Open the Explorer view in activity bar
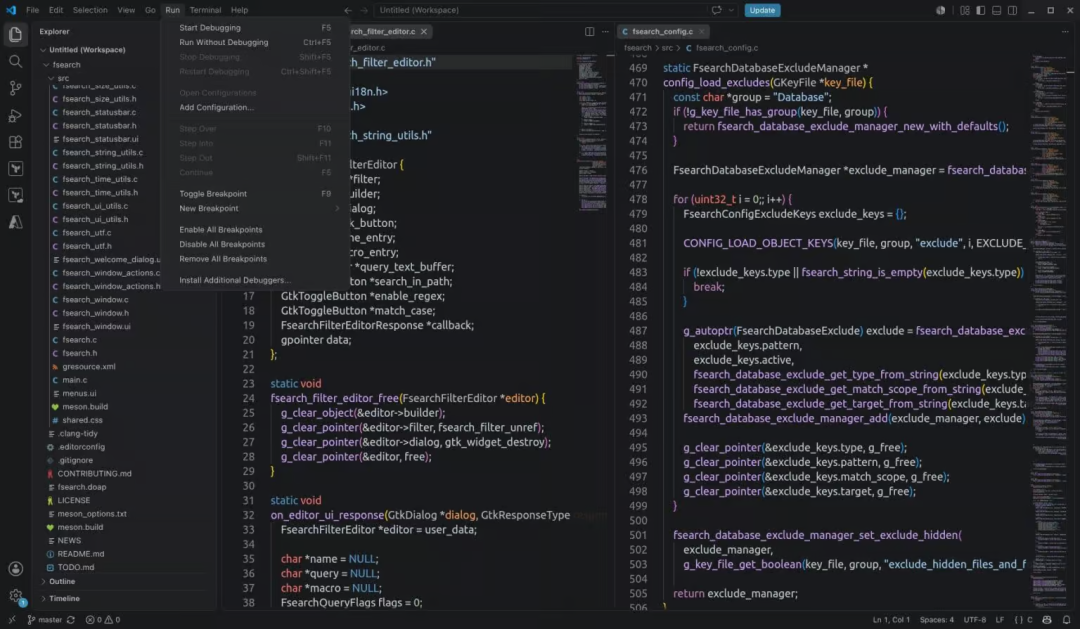The image size is (1080, 629). [15, 34]
